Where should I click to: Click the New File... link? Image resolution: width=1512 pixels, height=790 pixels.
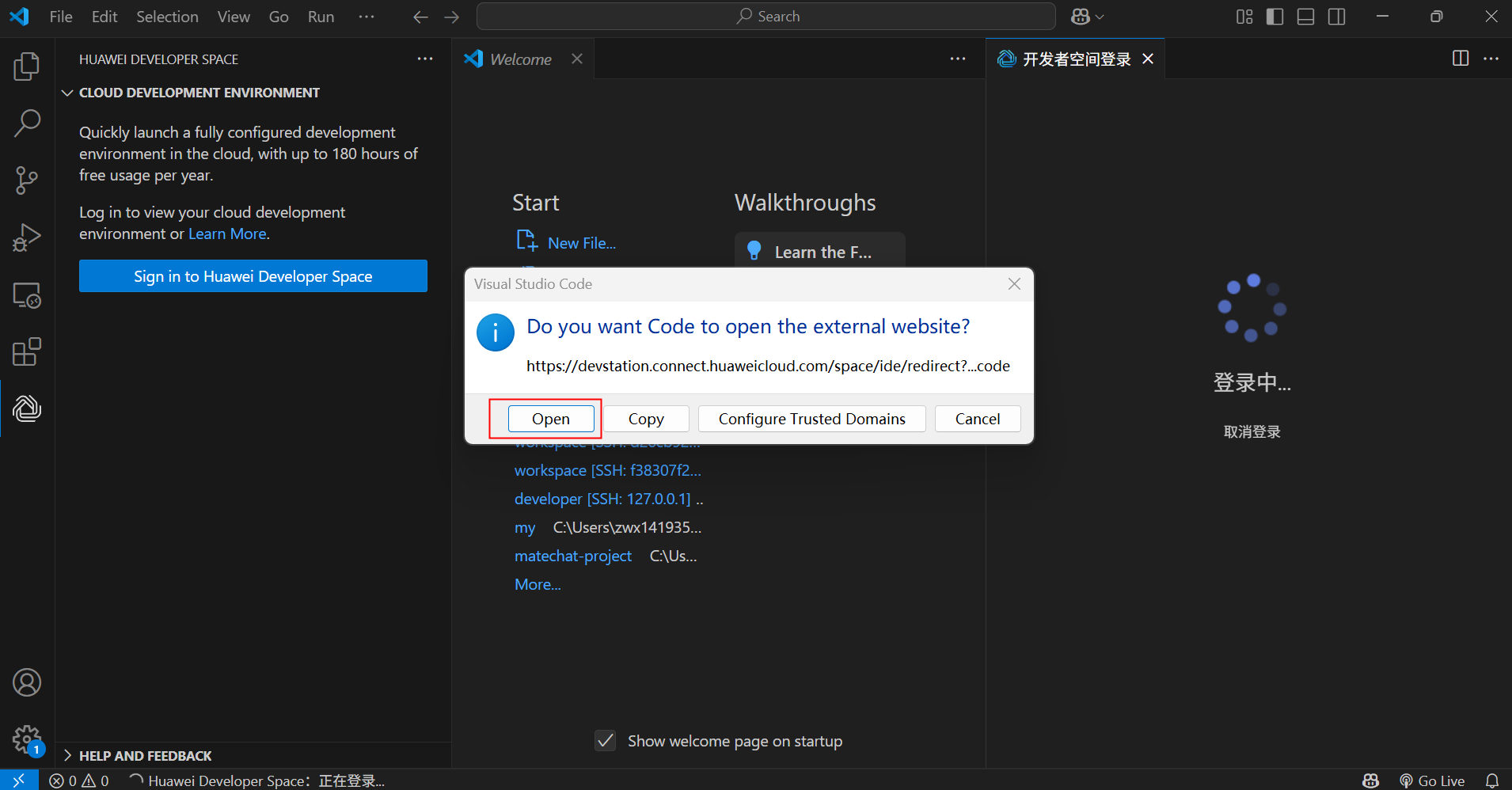pyautogui.click(x=566, y=242)
